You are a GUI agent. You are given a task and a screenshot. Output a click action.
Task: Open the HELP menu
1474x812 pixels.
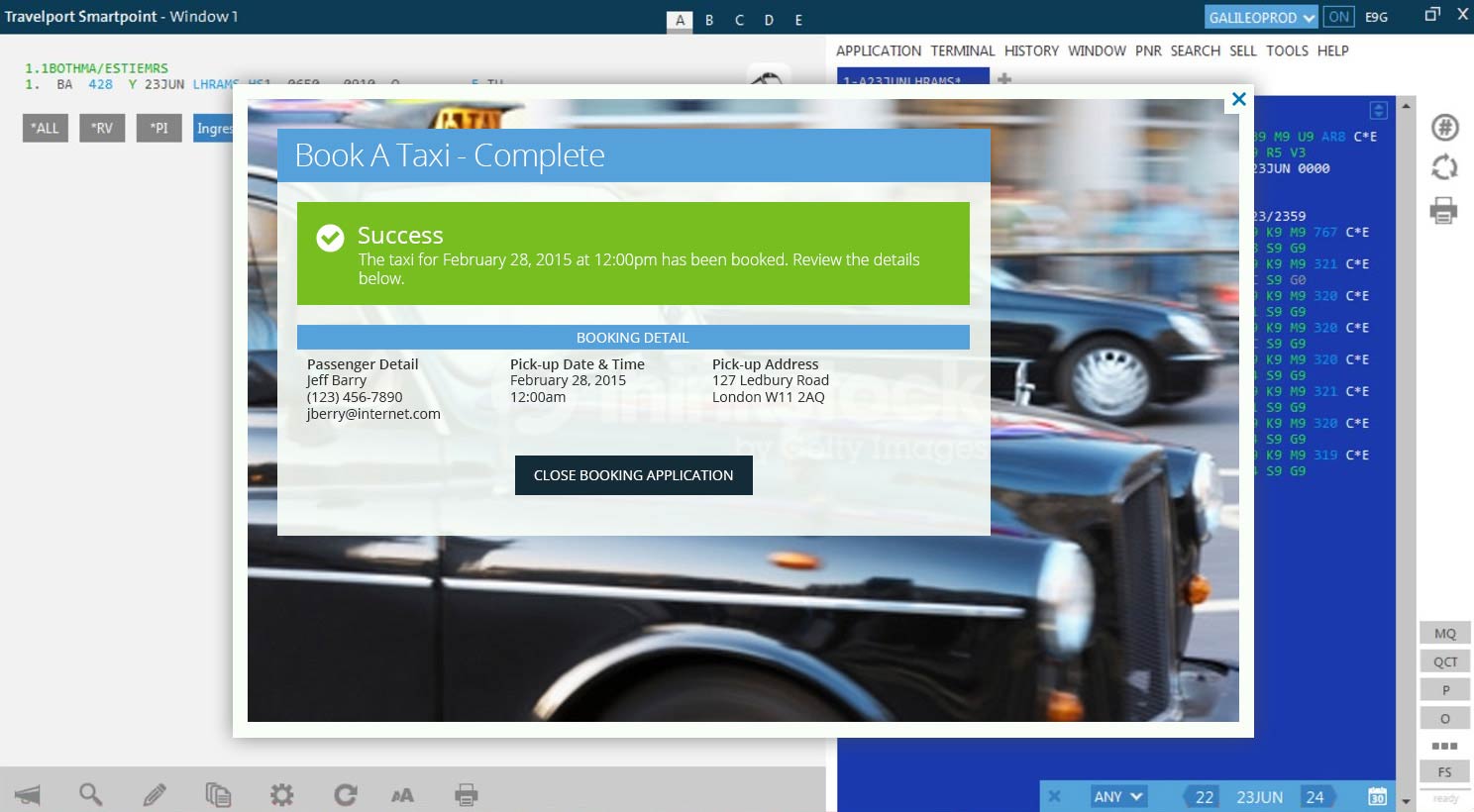point(1333,51)
